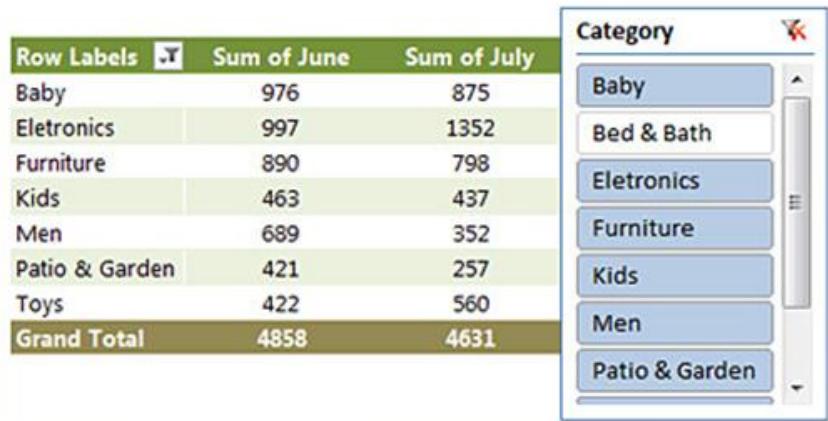Open the Row Labels filter dropdown

click(168, 57)
